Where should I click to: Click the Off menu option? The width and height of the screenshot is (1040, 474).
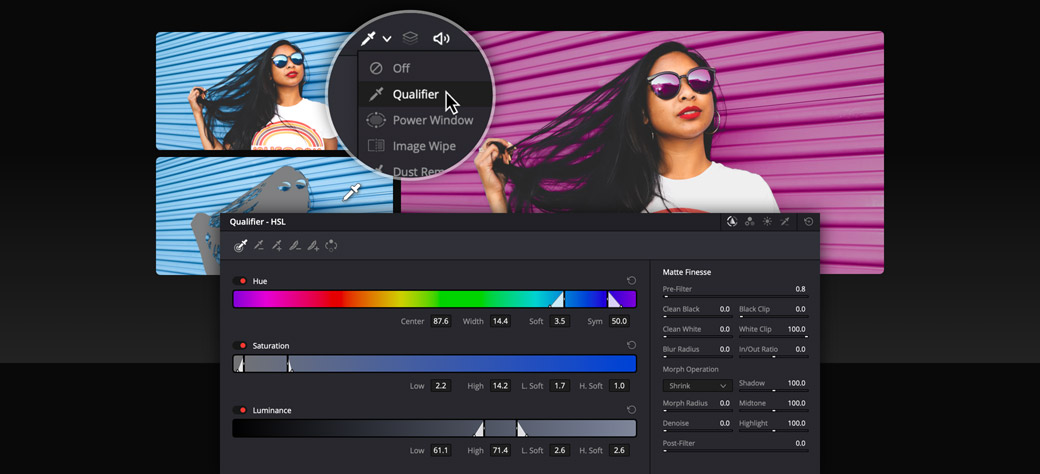(401, 68)
